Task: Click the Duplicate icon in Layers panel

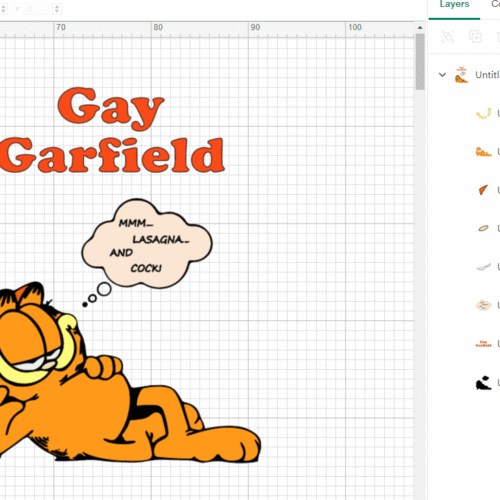Action: (475, 36)
